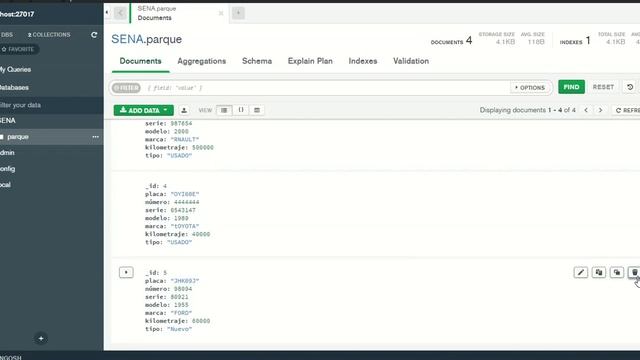This screenshot has width=640, height=360.
Task: Select the SENA database in sidebar
Action: pos(8,121)
